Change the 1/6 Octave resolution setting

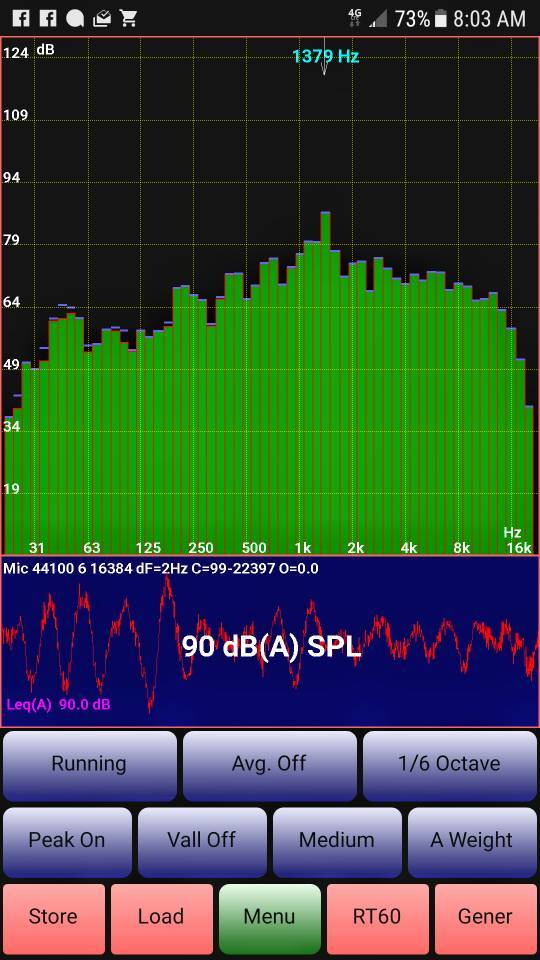coord(450,765)
